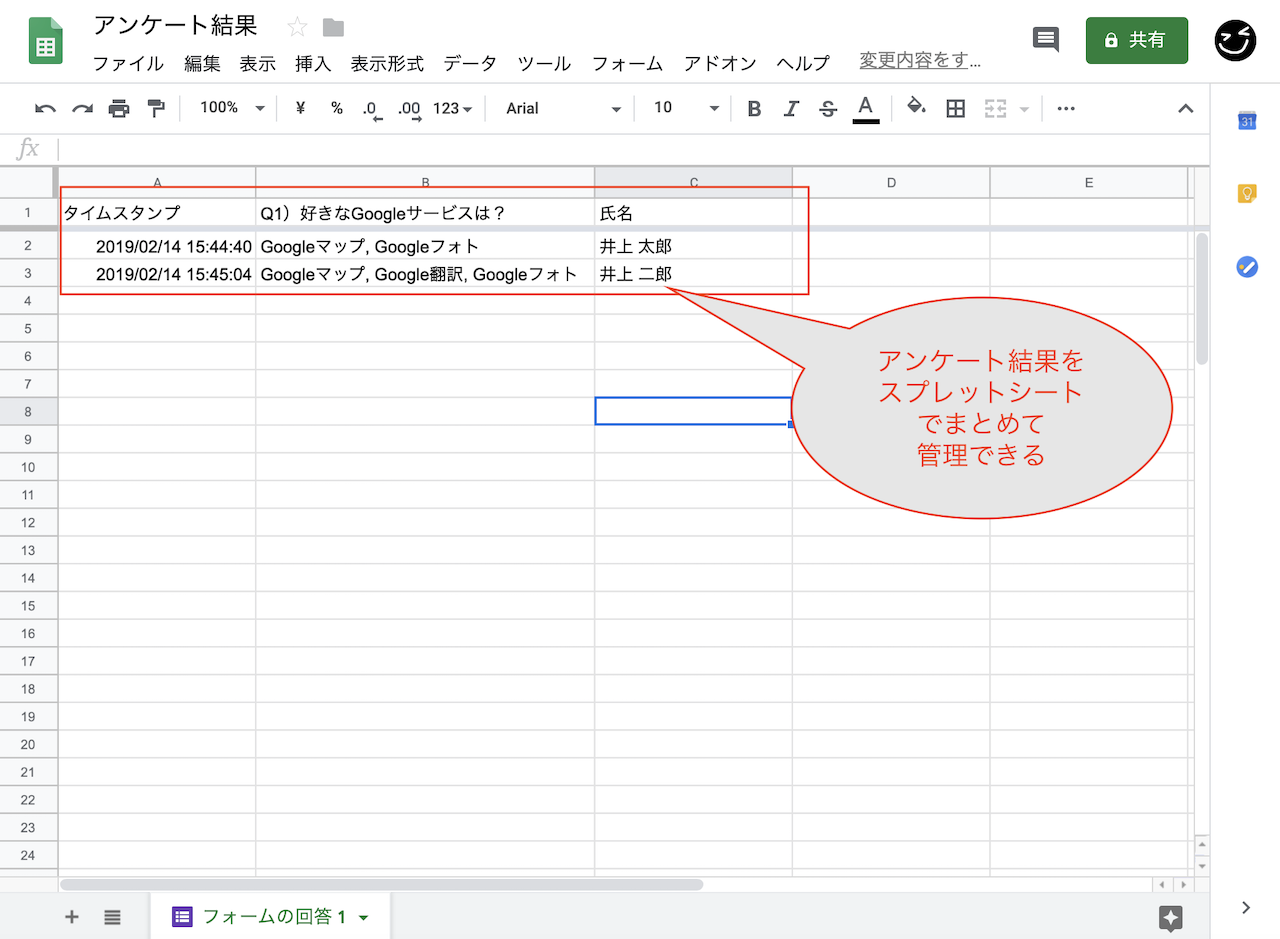This screenshot has width=1280, height=939.
Task: Open comments via the speech bubble icon
Action: coord(1045,40)
